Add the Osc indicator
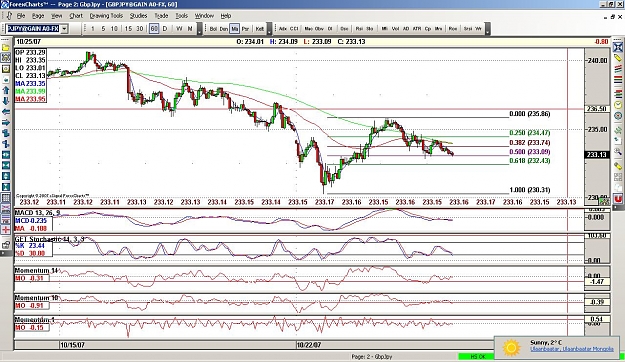625x362 pixels. click(344, 29)
